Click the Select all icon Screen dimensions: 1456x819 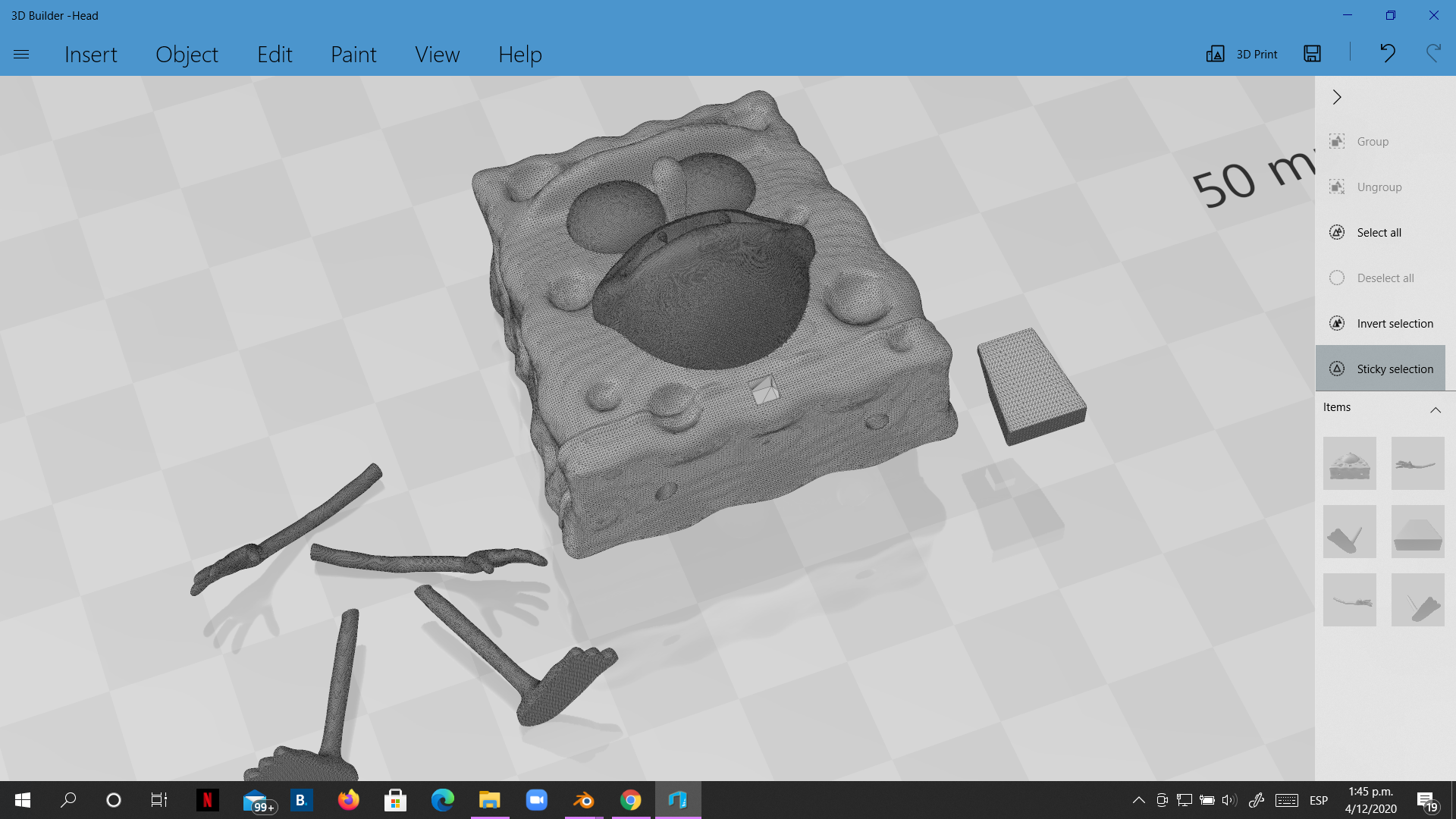[1337, 233]
